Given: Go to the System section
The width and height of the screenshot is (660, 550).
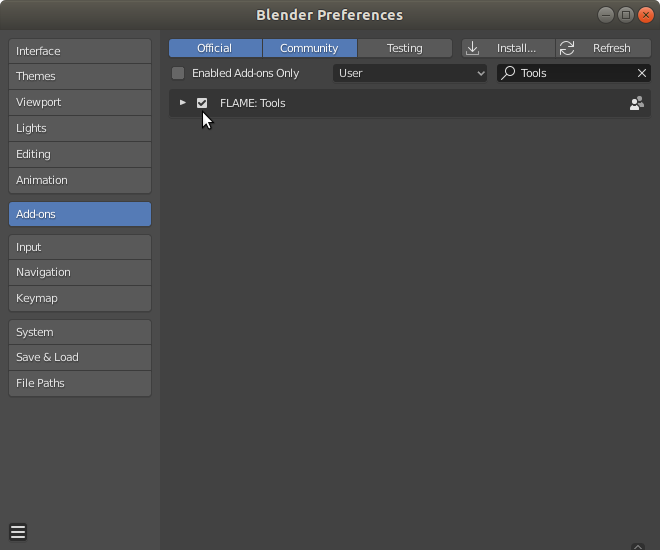Looking at the screenshot, I should [80, 332].
